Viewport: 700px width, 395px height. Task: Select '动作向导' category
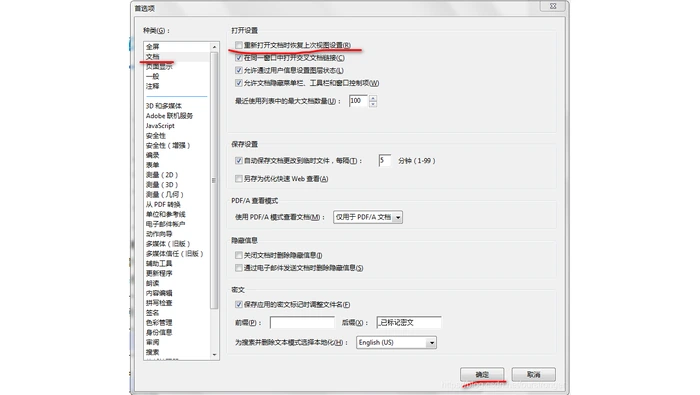click(x=159, y=234)
